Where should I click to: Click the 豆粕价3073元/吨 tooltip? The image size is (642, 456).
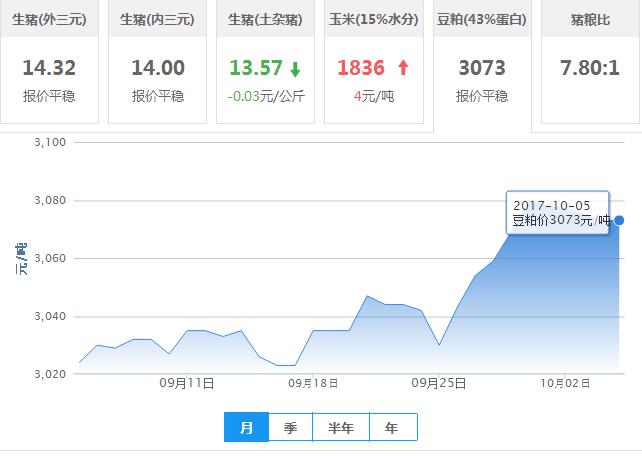tap(558, 213)
